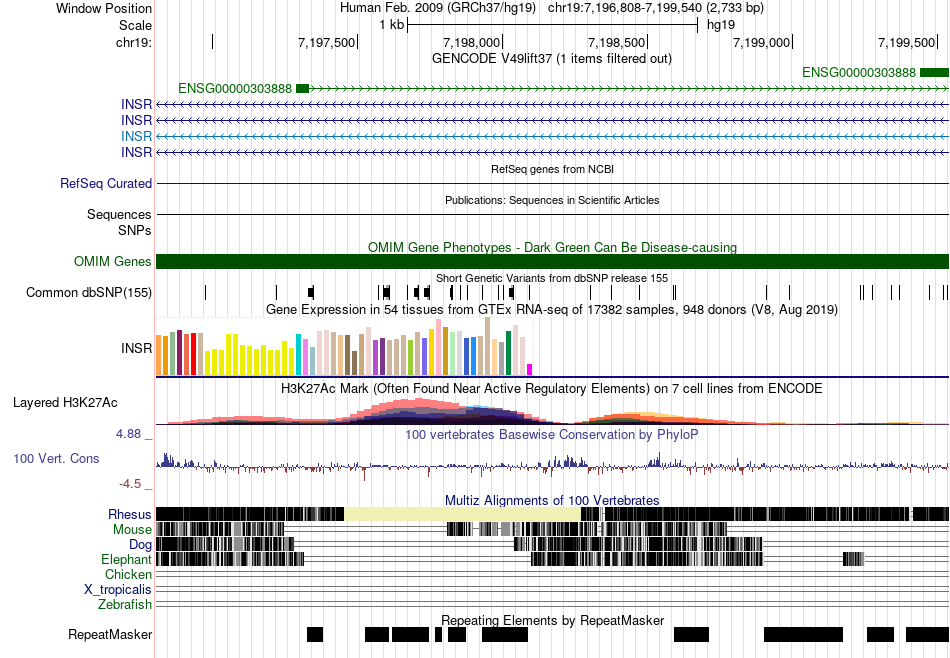Screen dimensions: 950x658
Task: Click the dark green OMIM Genes bar
Action: (553, 262)
